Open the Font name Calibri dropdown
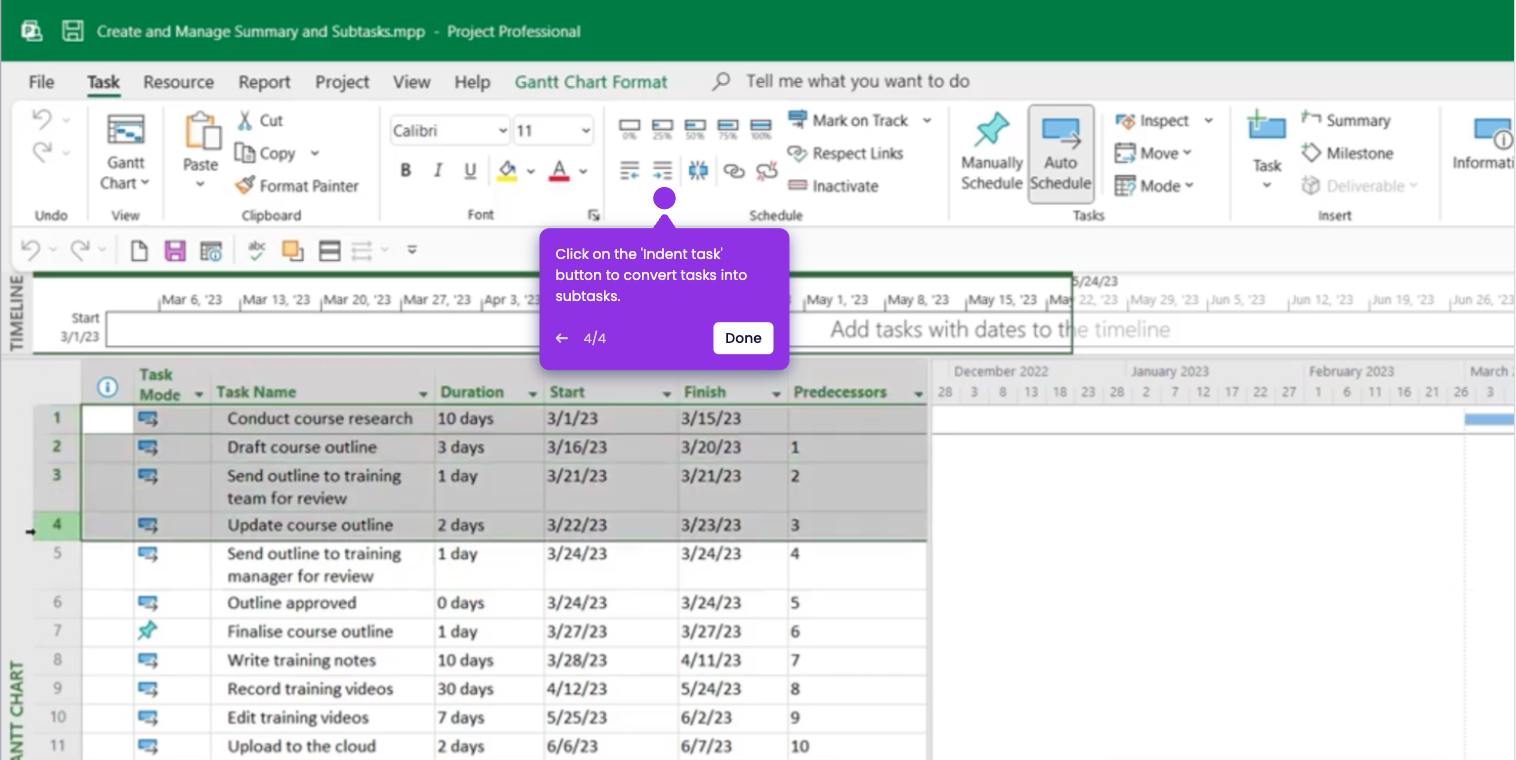 [502, 131]
